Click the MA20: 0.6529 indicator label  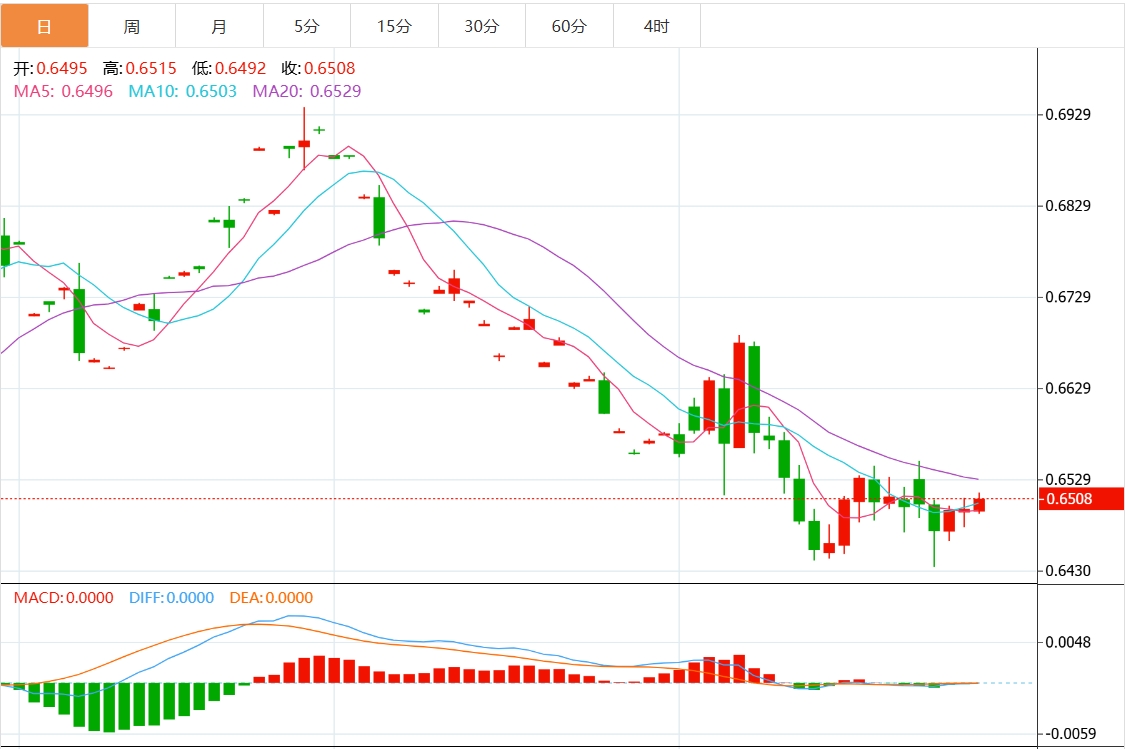(x=307, y=91)
